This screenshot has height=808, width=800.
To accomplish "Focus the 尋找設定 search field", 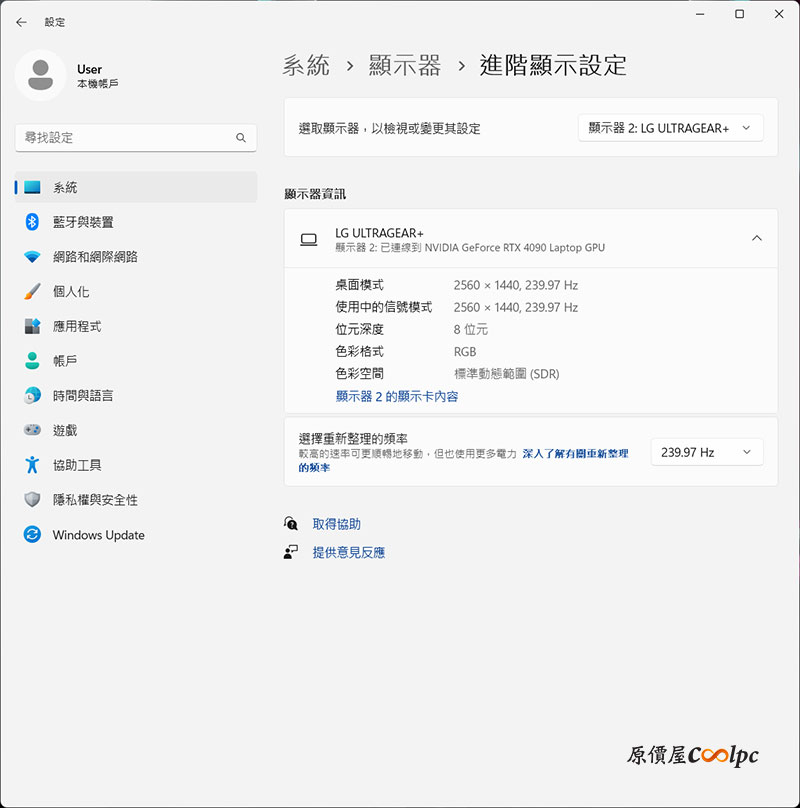I will [x=136, y=138].
